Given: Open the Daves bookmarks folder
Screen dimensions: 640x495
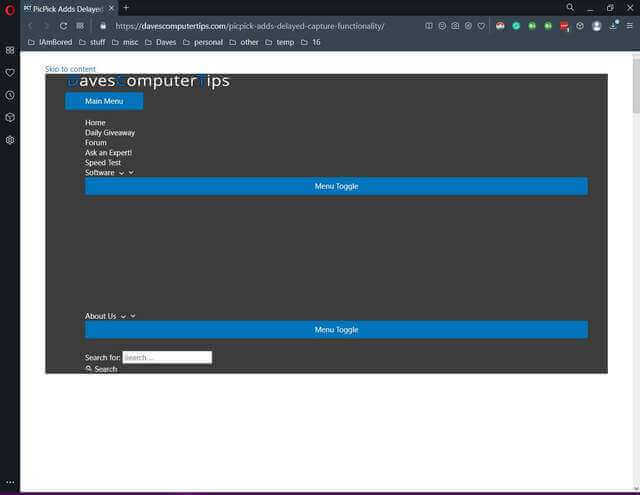Looking at the screenshot, I should [160, 42].
